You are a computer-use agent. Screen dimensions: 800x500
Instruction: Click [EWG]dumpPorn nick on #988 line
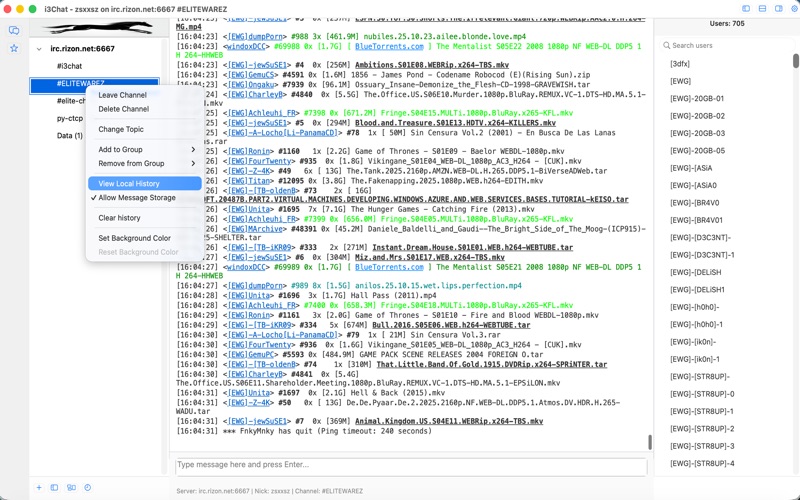click(x=255, y=37)
